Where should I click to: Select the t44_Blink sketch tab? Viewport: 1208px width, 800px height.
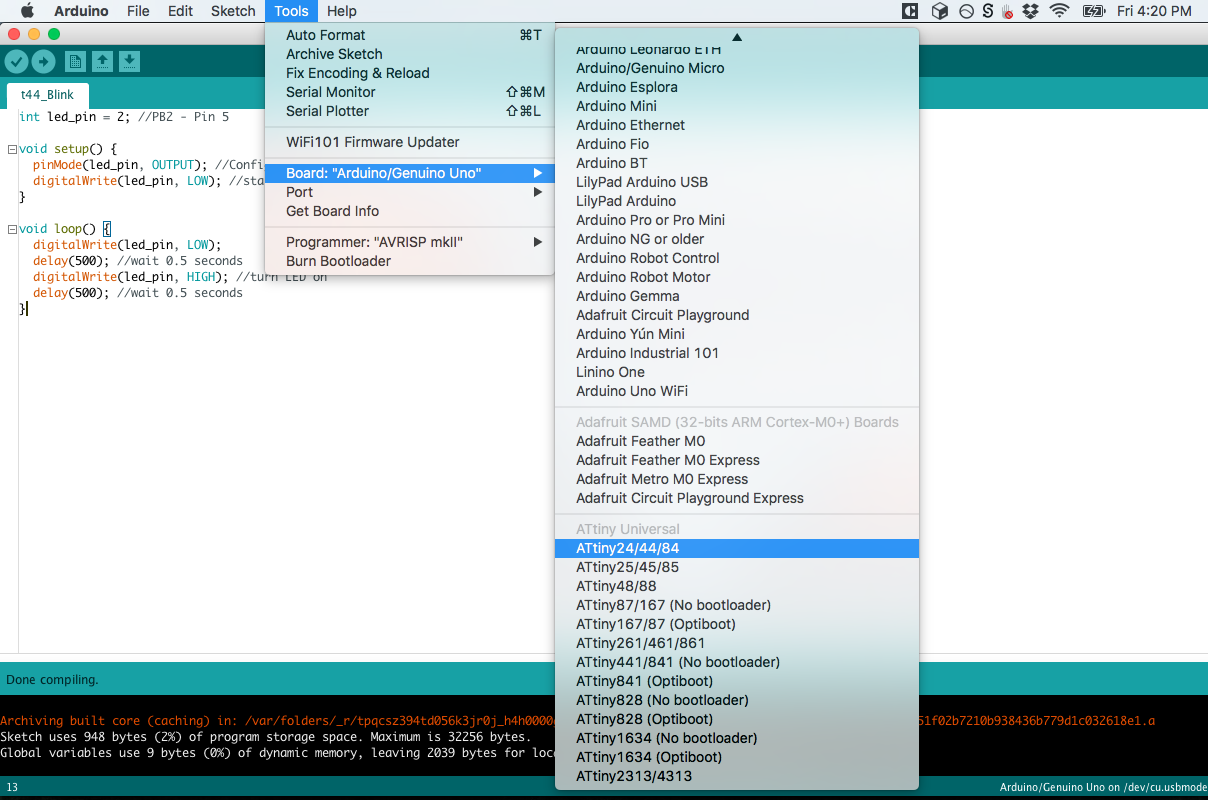click(48, 96)
